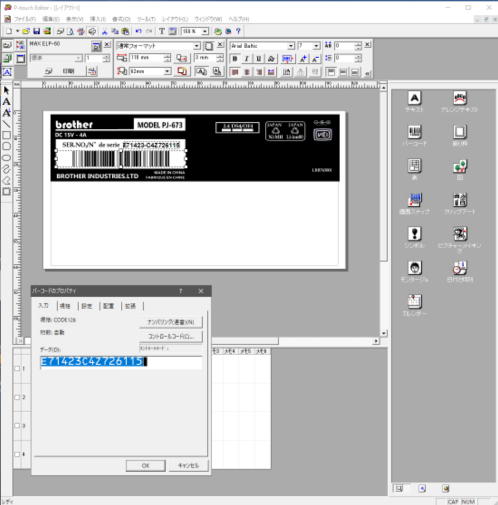Open the Edit menu
Image resolution: width=498 pixels, height=505 pixels.
[x=51, y=19]
